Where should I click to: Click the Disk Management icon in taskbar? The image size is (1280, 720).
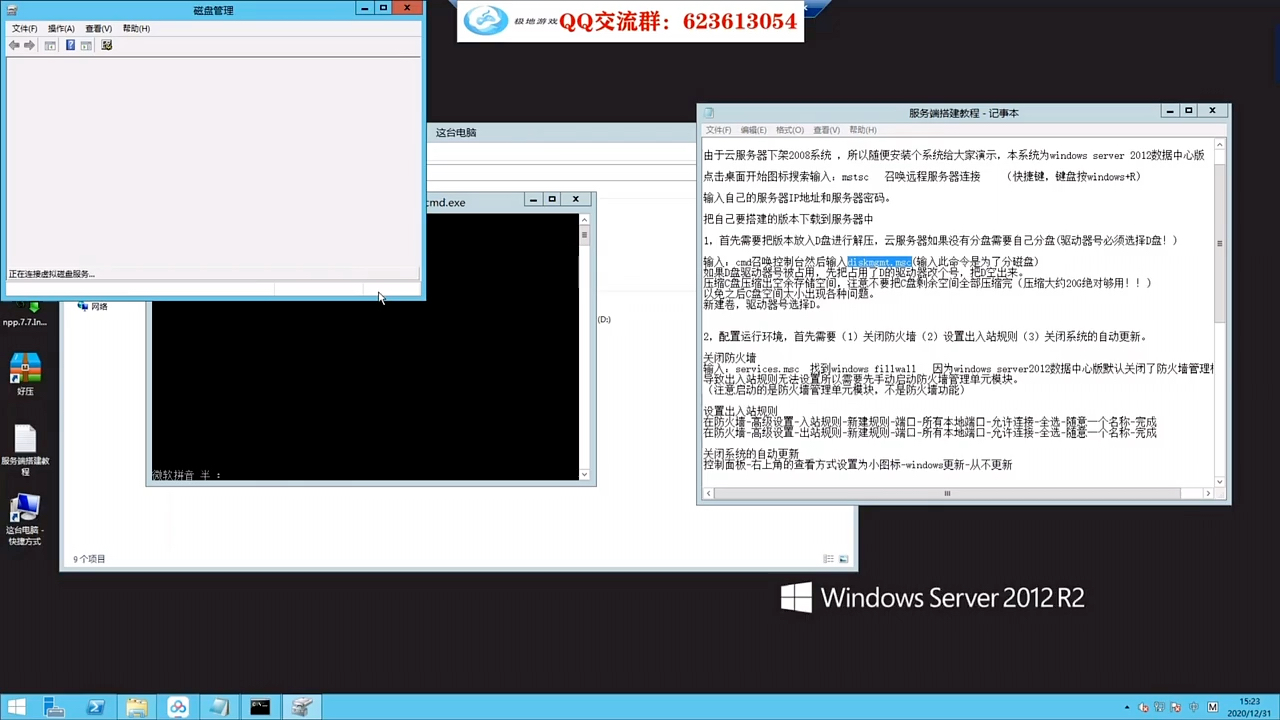[x=301, y=707]
